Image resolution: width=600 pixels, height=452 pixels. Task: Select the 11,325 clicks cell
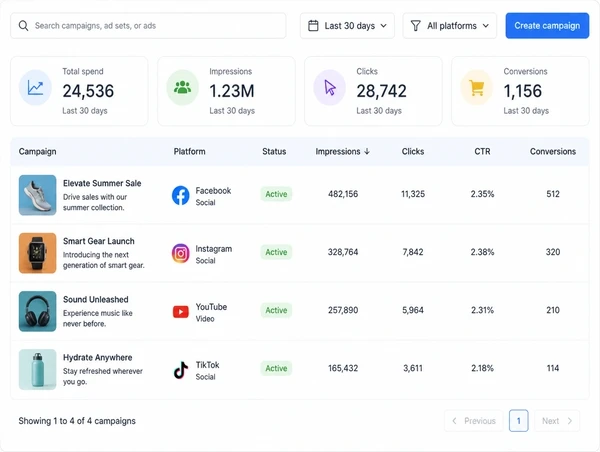[413, 194]
